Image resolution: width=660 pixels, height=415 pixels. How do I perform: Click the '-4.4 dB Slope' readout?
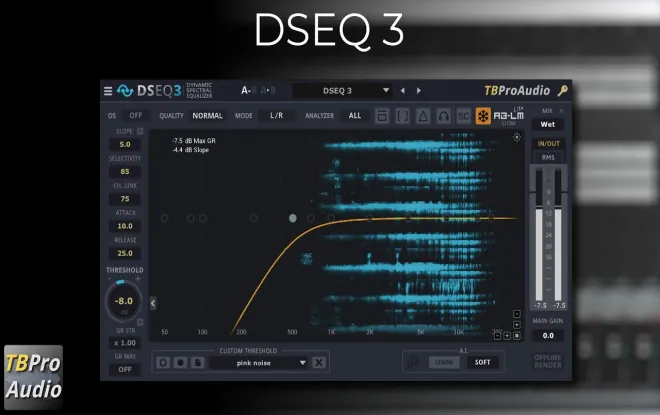[190, 150]
